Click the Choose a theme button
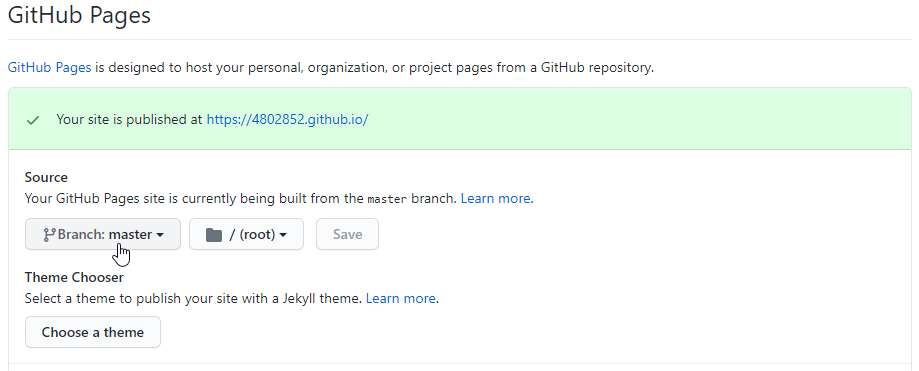The height and width of the screenshot is (371, 919). [93, 332]
